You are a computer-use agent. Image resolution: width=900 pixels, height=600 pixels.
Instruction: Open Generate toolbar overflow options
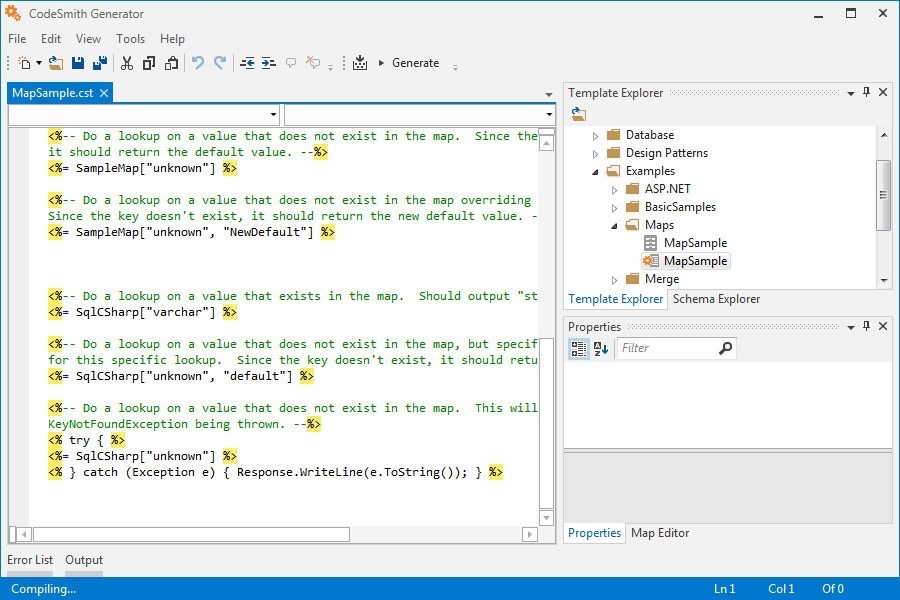tap(455, 68)
